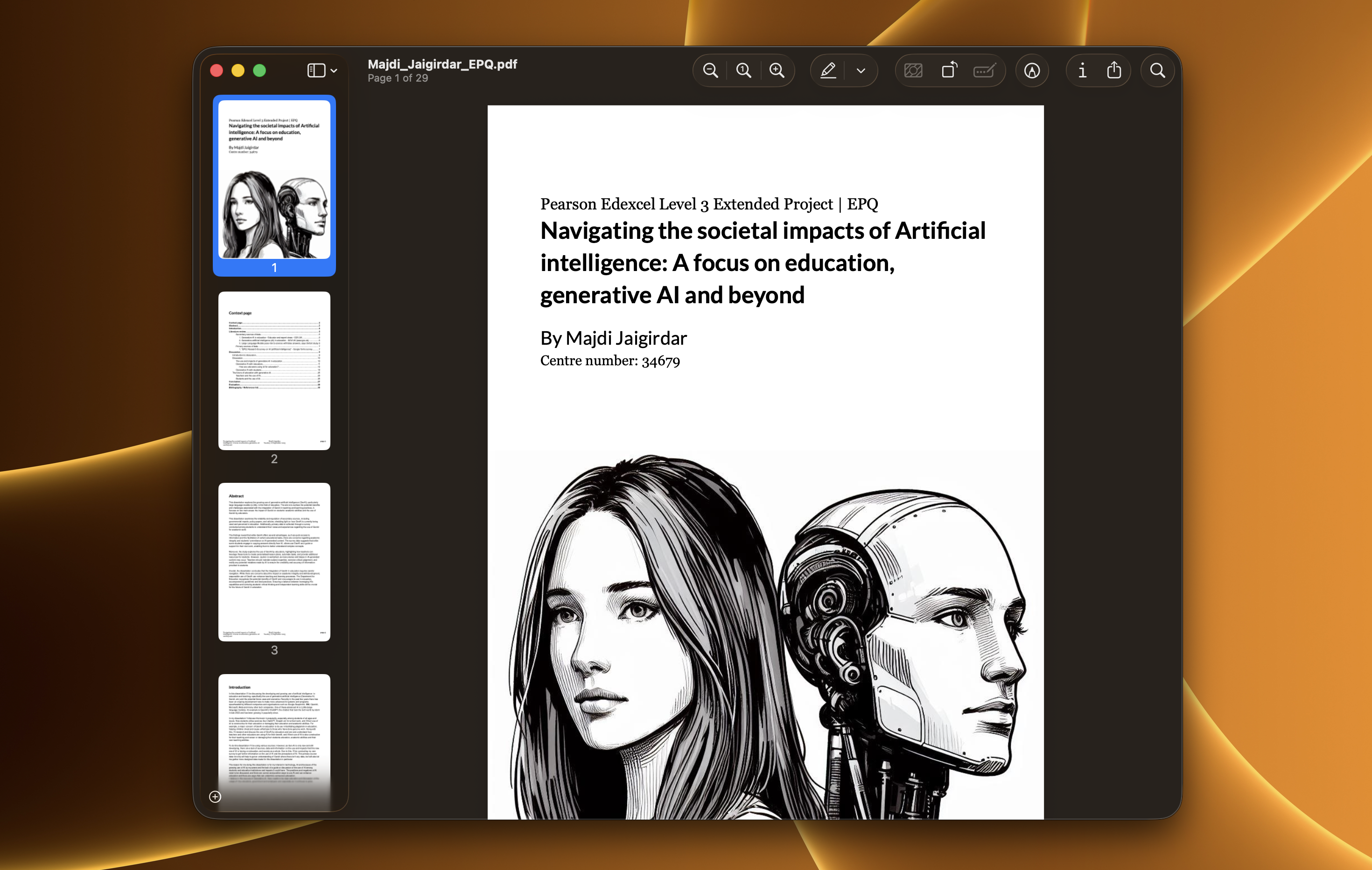
Task: Zoom out of the PDF
Action: (x=710, y=70)
